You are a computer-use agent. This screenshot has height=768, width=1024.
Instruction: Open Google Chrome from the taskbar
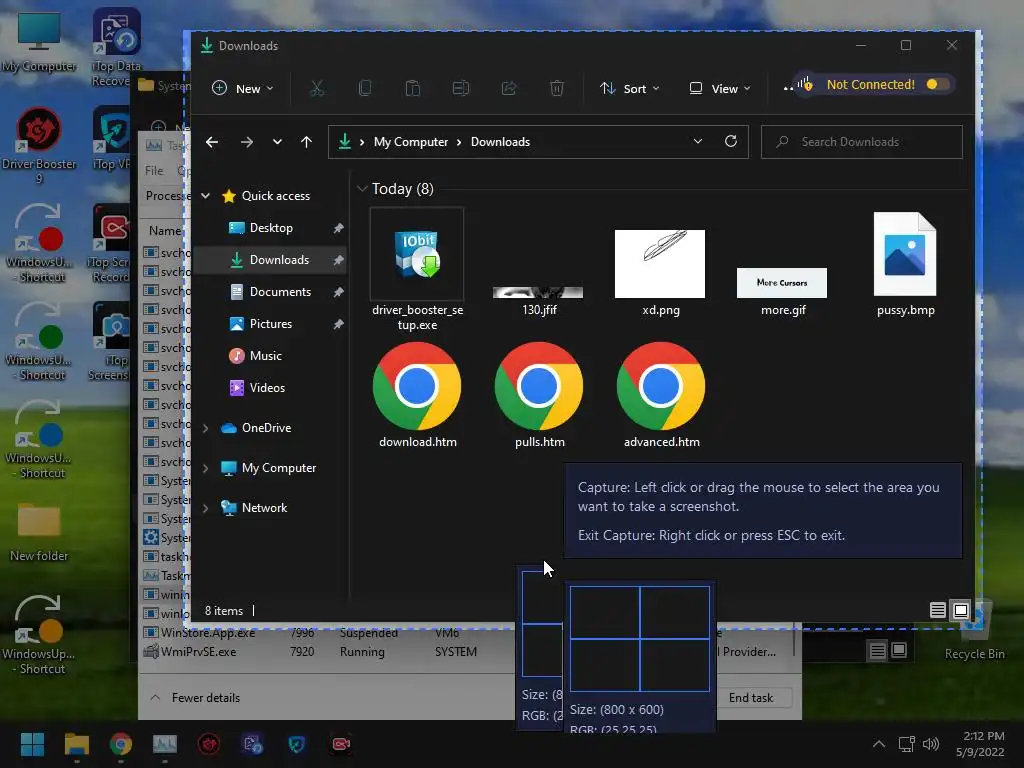(x=121, y=744)
